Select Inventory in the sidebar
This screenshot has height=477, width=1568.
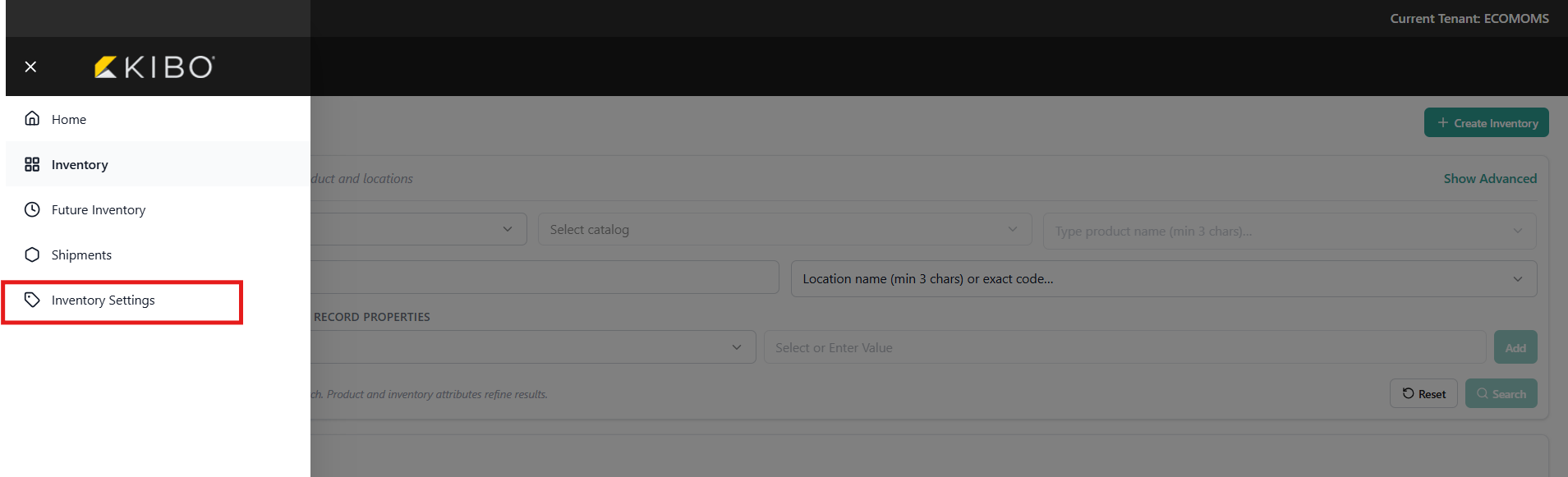pyautogui.click(x=158, y=164)
